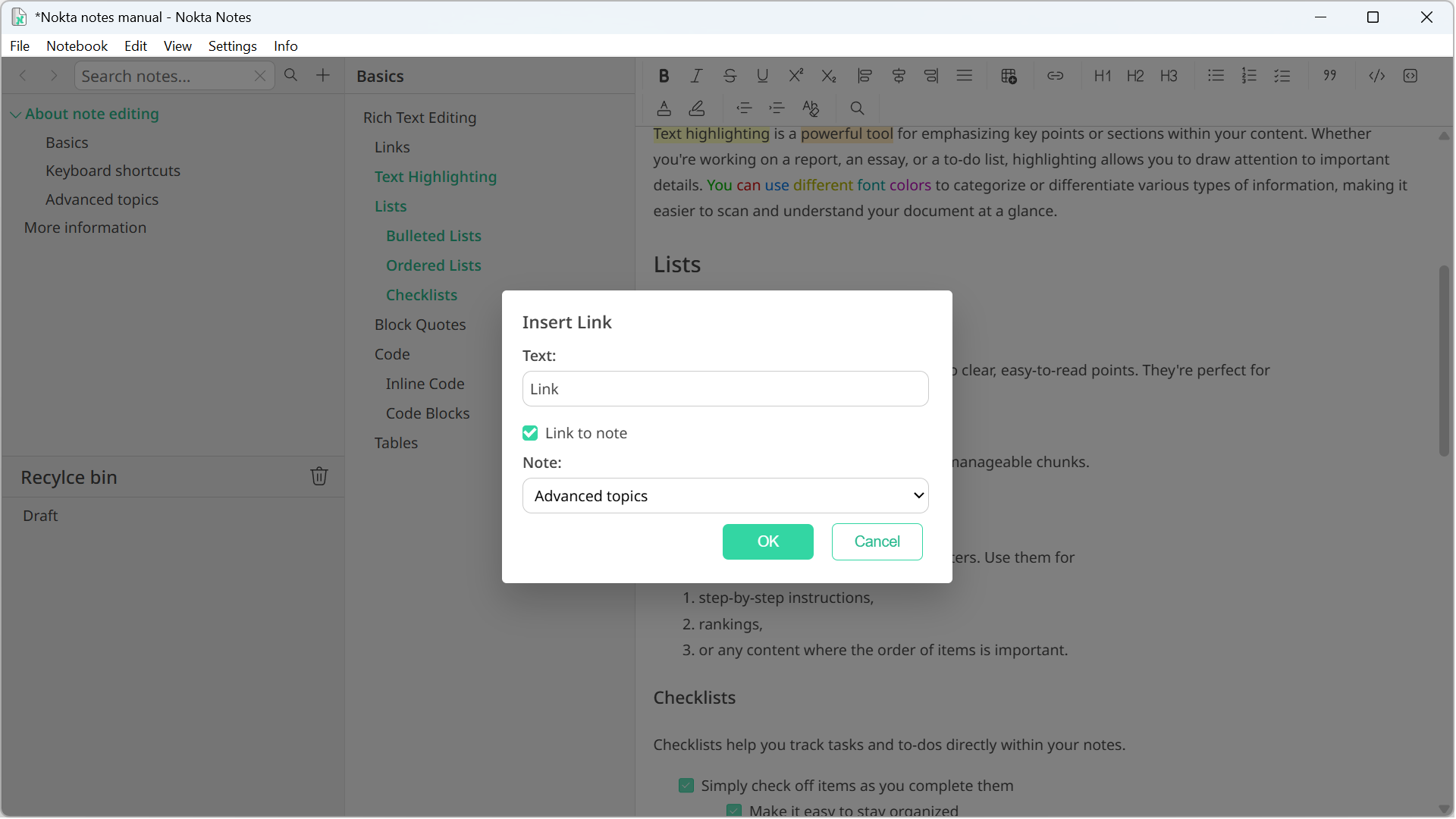Open find in note search
The width and height of the screenshot is (1456, 819).
858,108
